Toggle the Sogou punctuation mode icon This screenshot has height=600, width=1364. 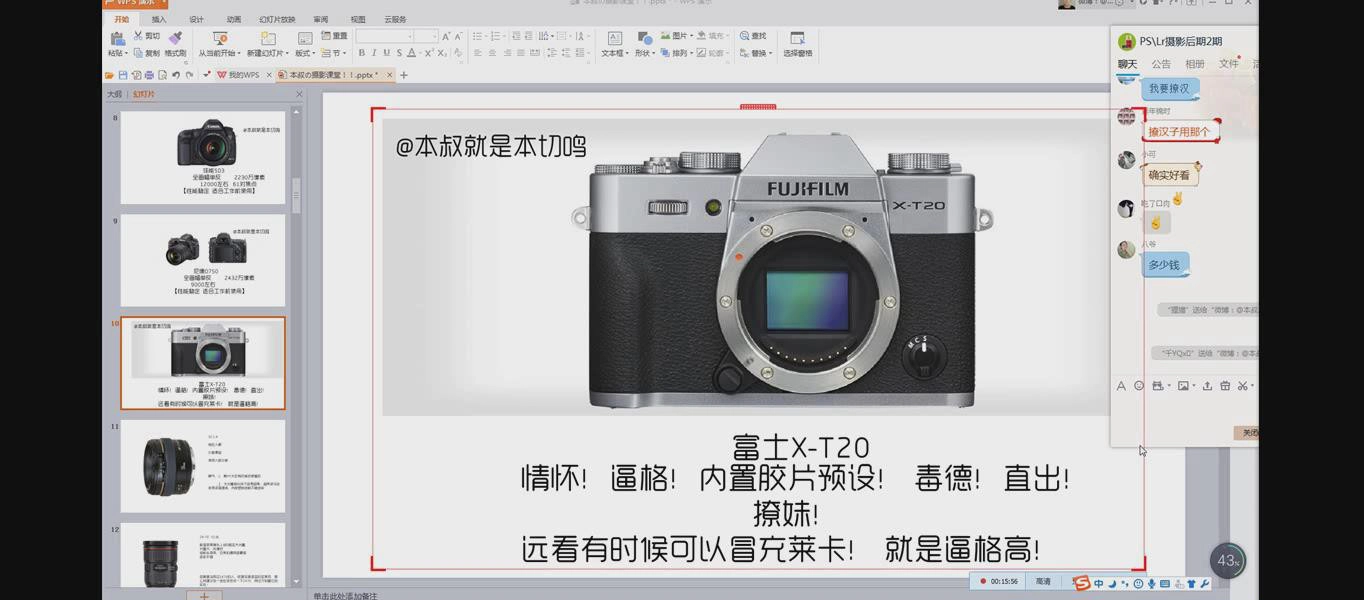(x=1124, y=583)
